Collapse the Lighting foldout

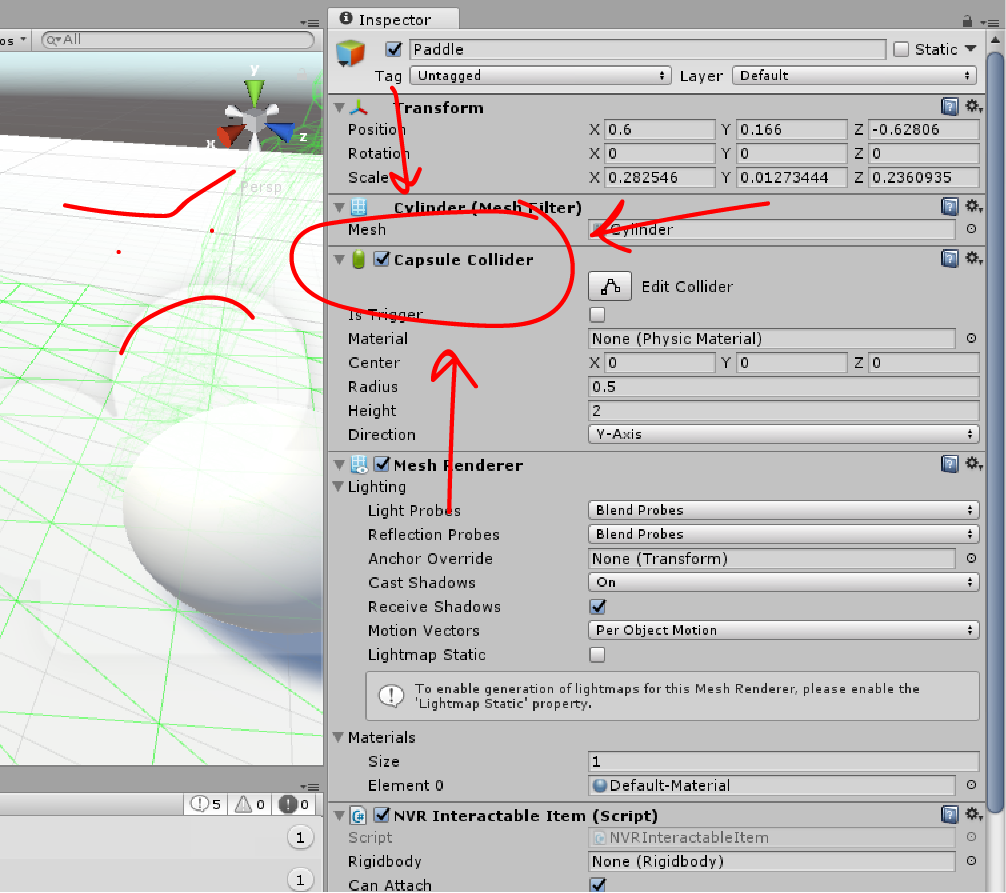(x=338, y=487)
